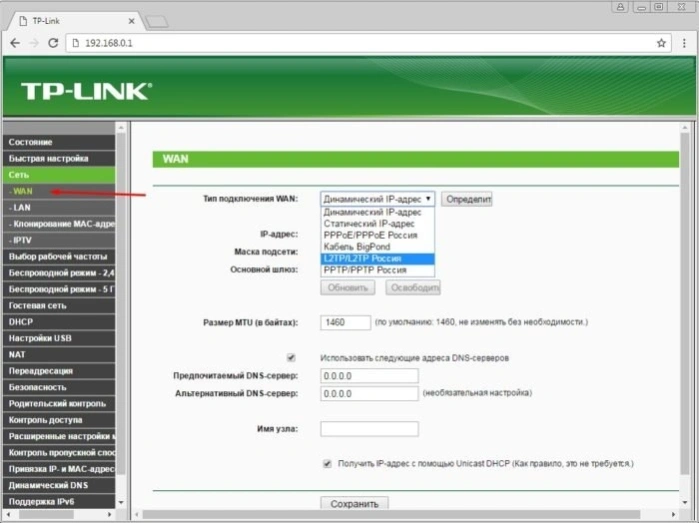Open a new tab button

point(156,21)
